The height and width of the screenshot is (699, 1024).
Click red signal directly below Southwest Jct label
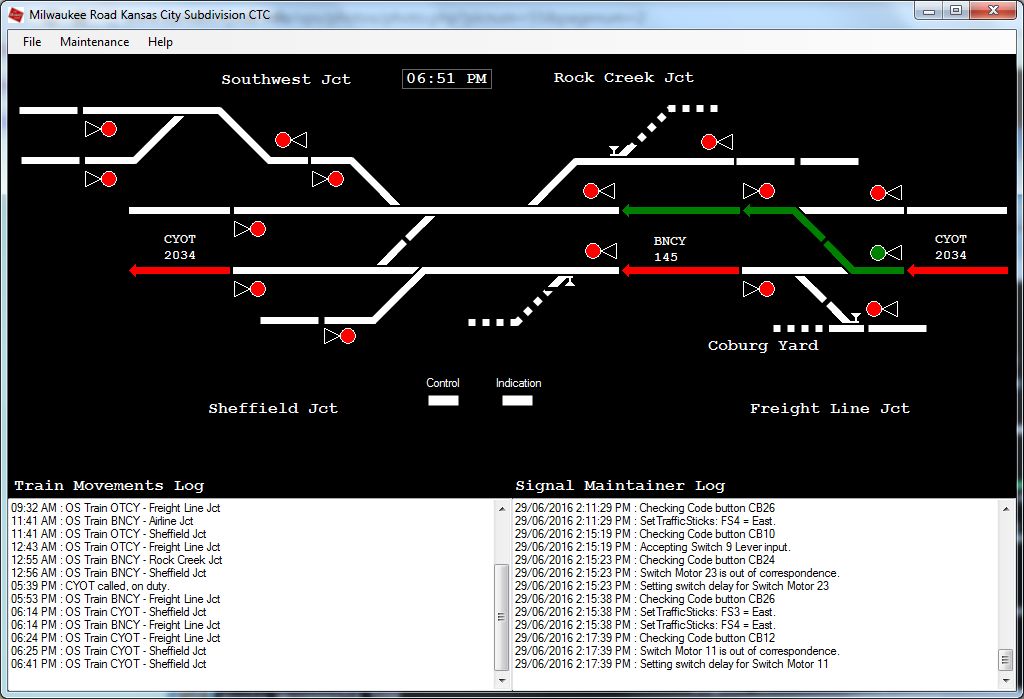click(x=283, y=140)
